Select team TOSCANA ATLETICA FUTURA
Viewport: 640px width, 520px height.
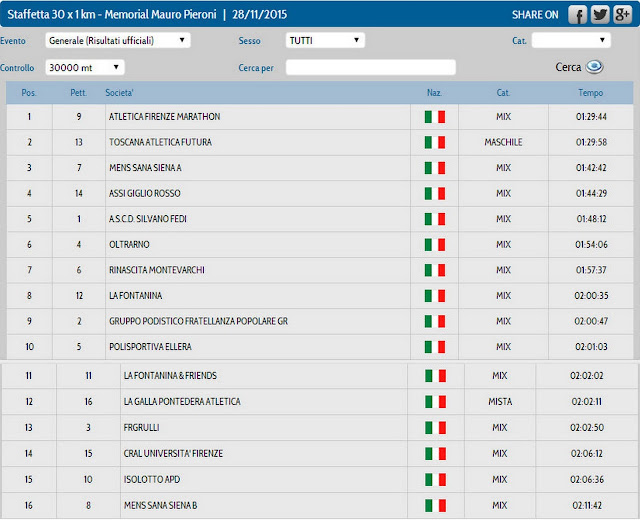coord(160,142)
